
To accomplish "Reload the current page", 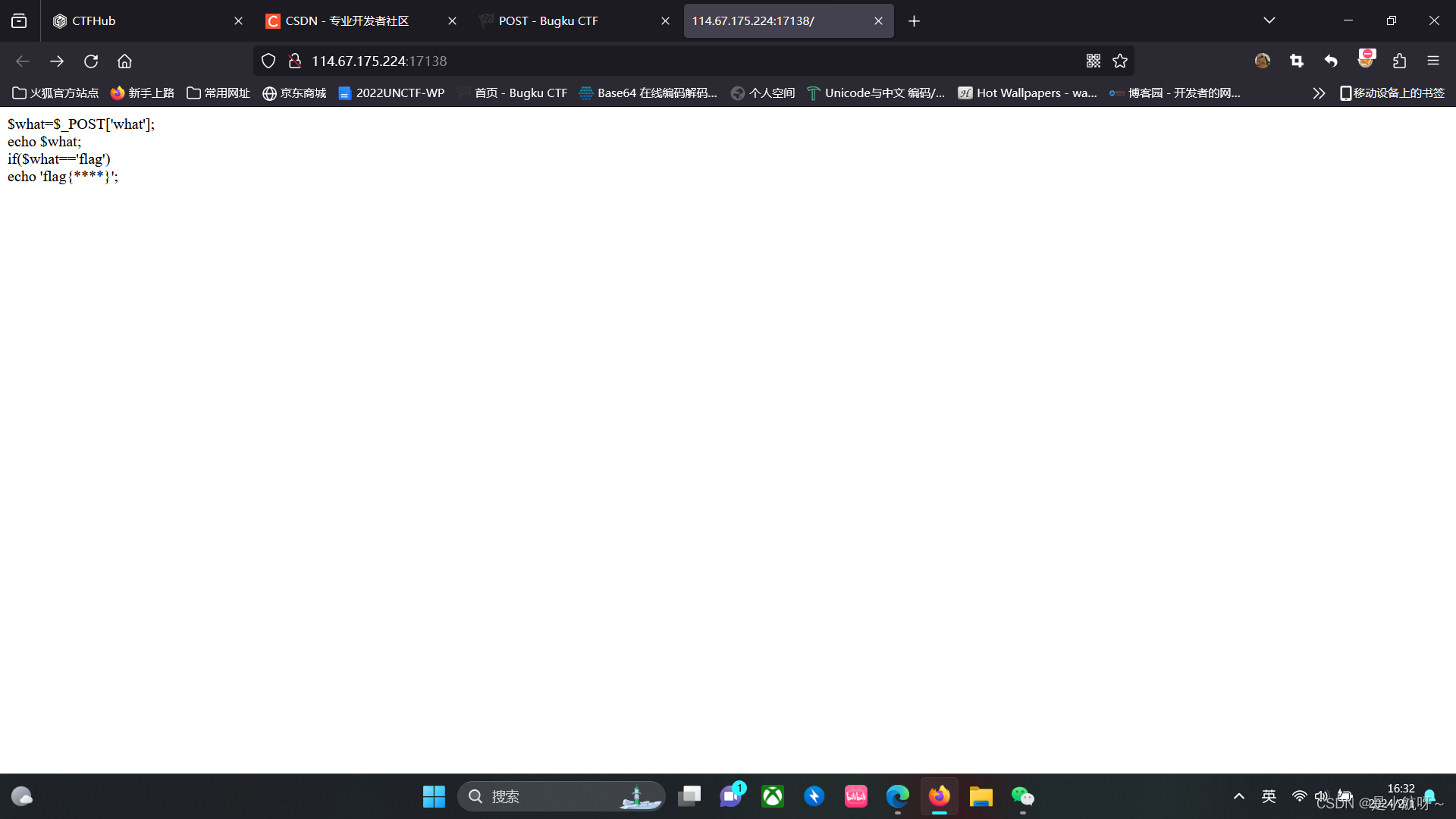I will pos(91,61).
